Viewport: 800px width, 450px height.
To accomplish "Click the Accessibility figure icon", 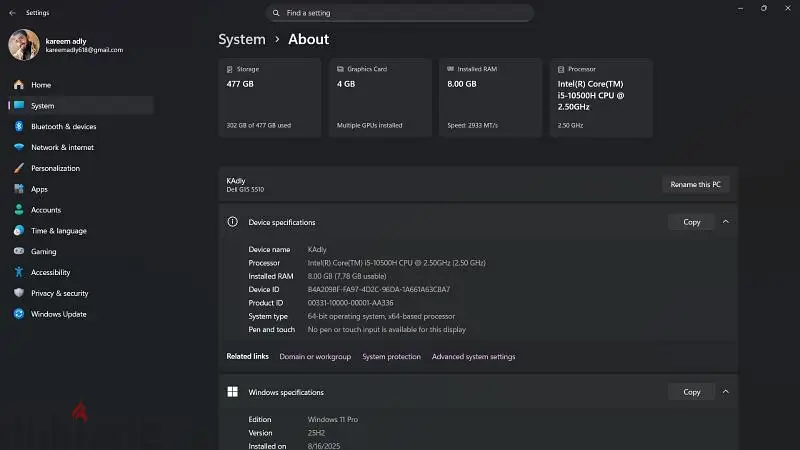I will (x=19, y=272).
